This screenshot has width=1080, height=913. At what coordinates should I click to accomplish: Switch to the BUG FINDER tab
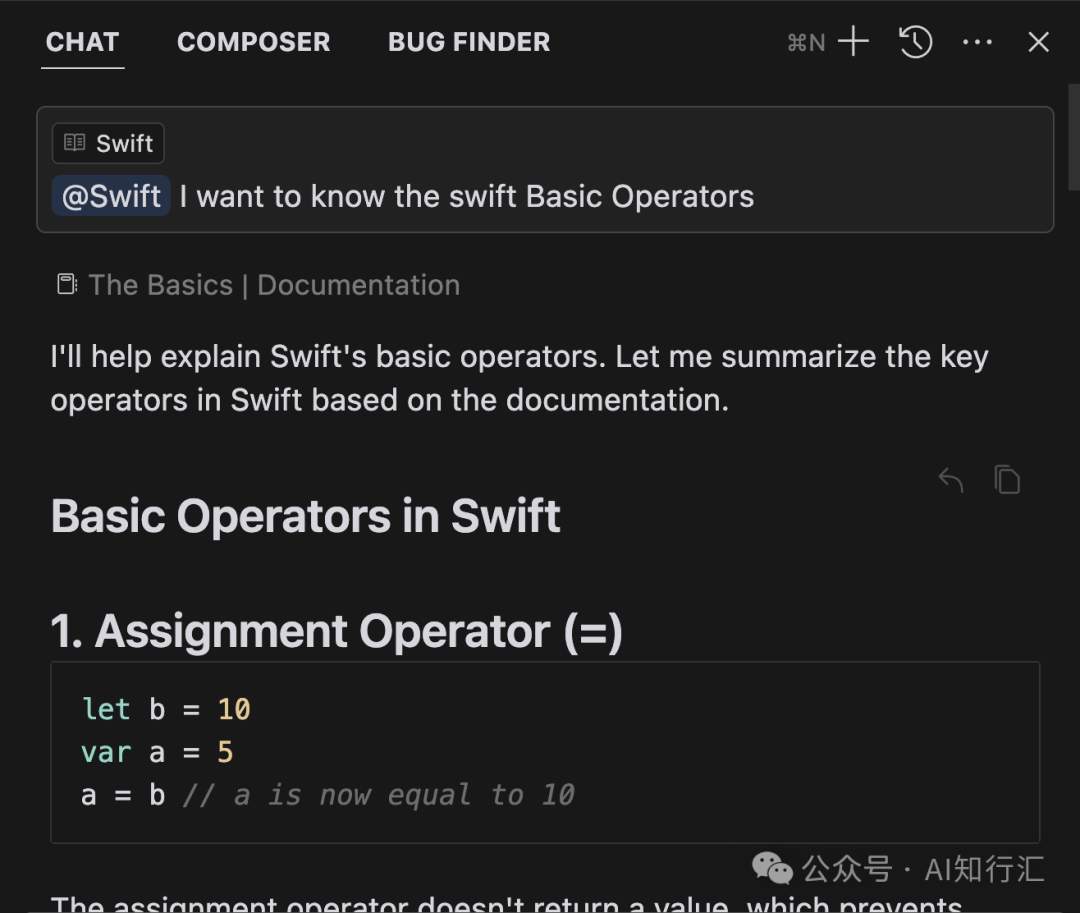click(469, 42)
